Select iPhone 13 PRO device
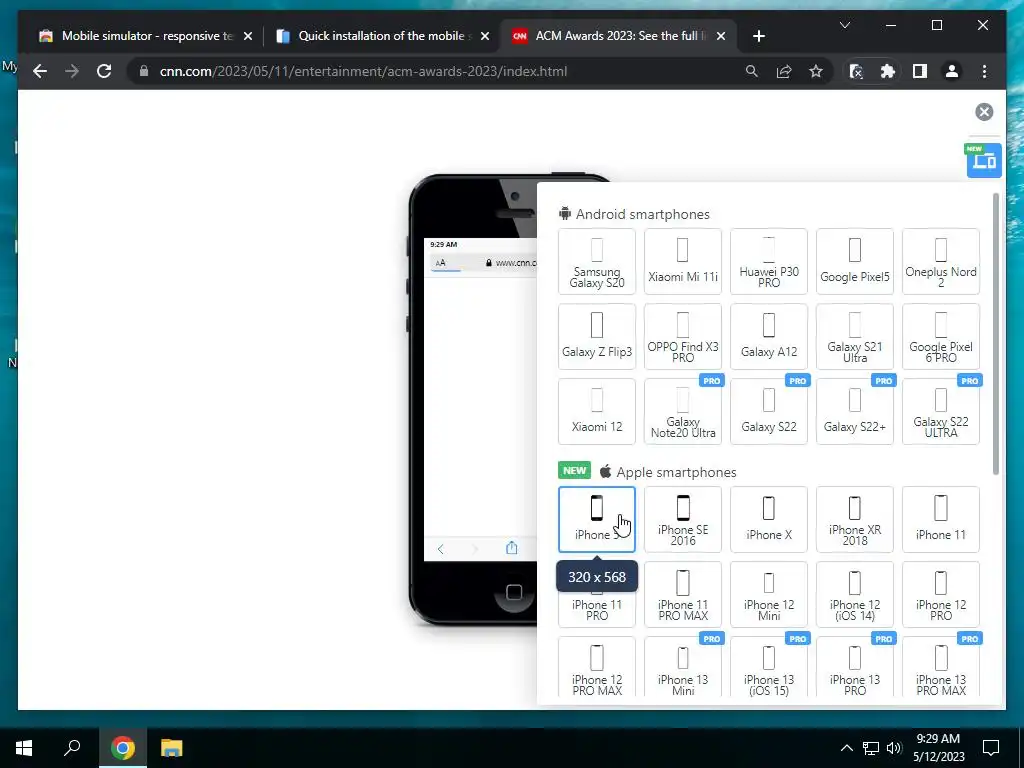The image size is (1024, 768). click(855, 669)
